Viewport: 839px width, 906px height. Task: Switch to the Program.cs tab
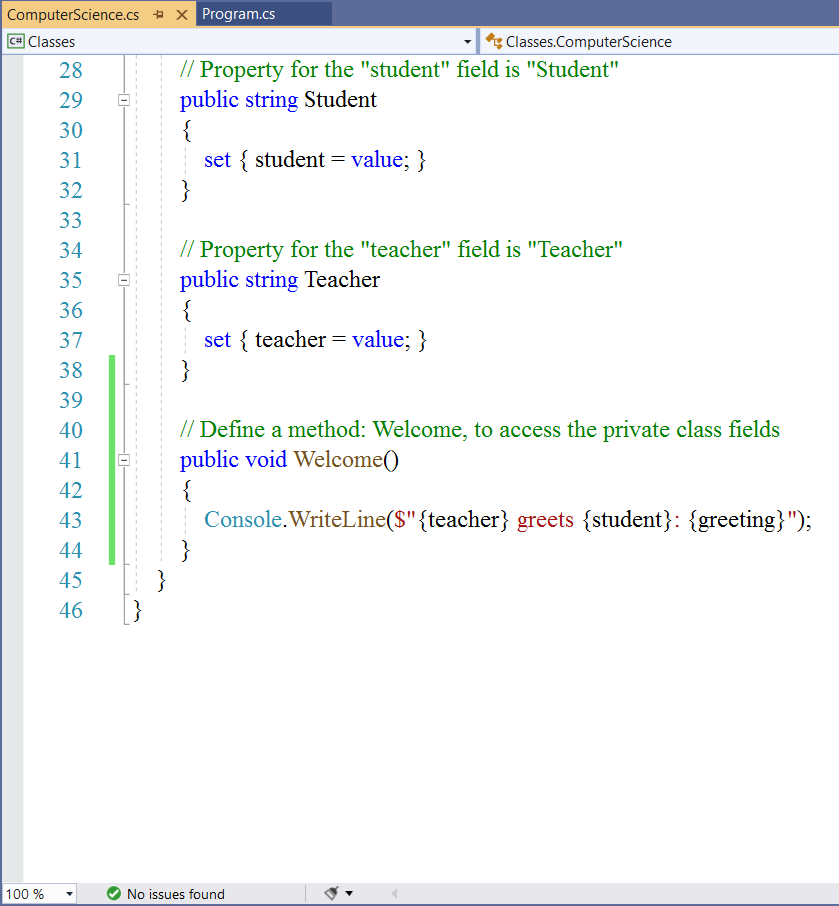click(x=238, y=14)
